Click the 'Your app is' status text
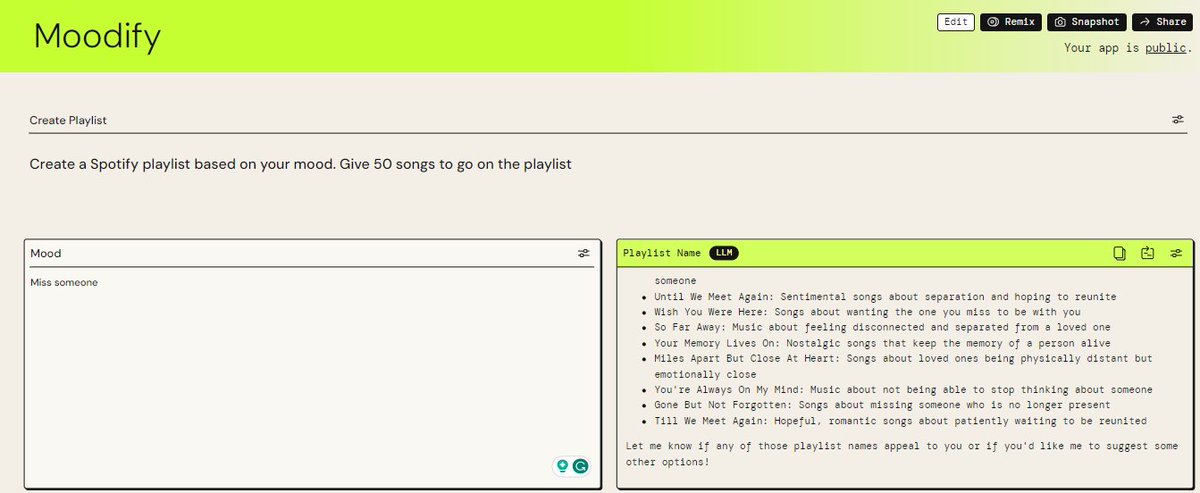The width and height of the screenshot is (1200, 493). point(1103,47)
